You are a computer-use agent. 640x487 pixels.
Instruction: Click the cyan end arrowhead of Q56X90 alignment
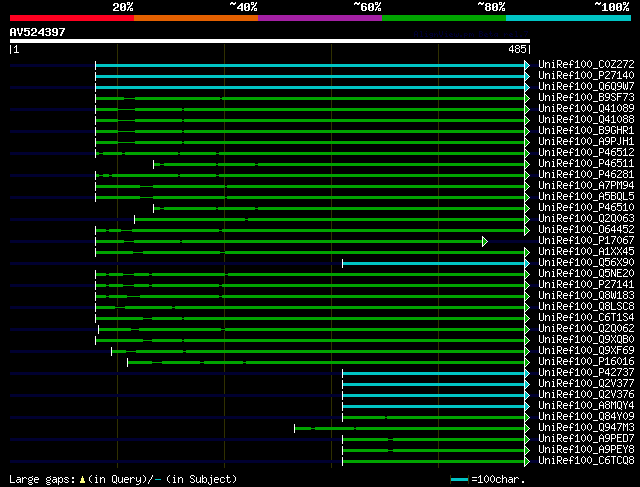pyautogui.click(x=527, y=264)
